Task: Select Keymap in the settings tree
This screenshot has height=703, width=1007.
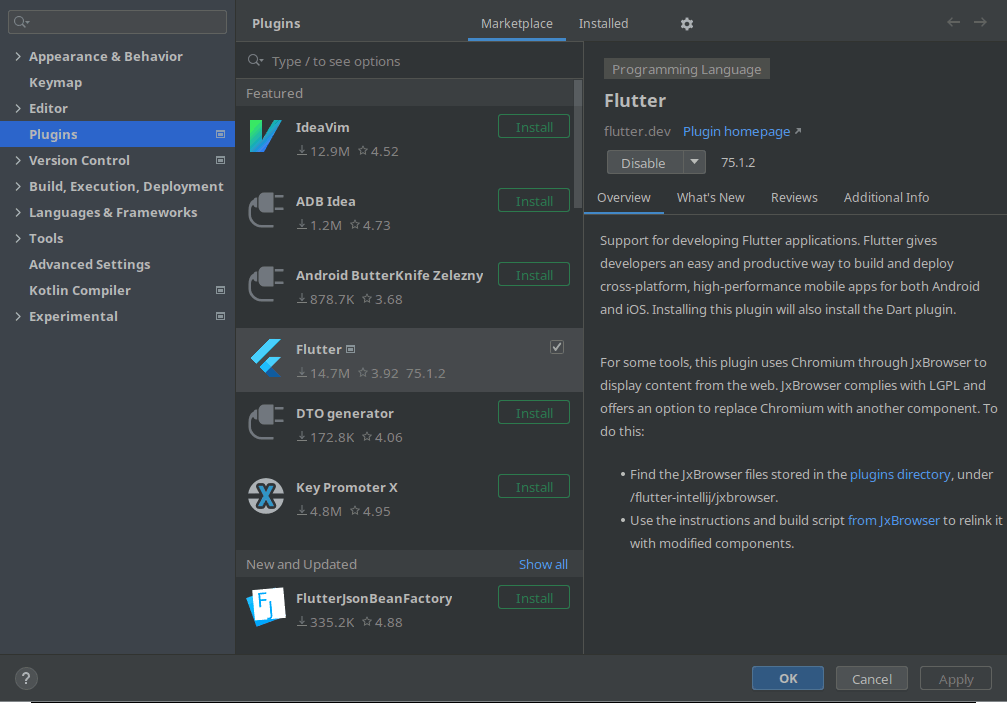Action: pos(55,83)
